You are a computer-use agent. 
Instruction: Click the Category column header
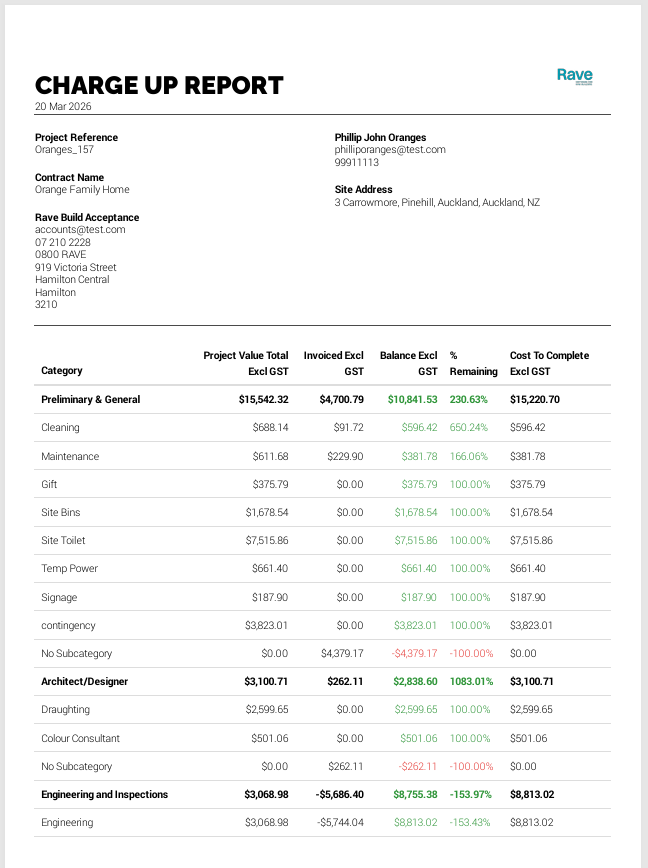point(62,371)
